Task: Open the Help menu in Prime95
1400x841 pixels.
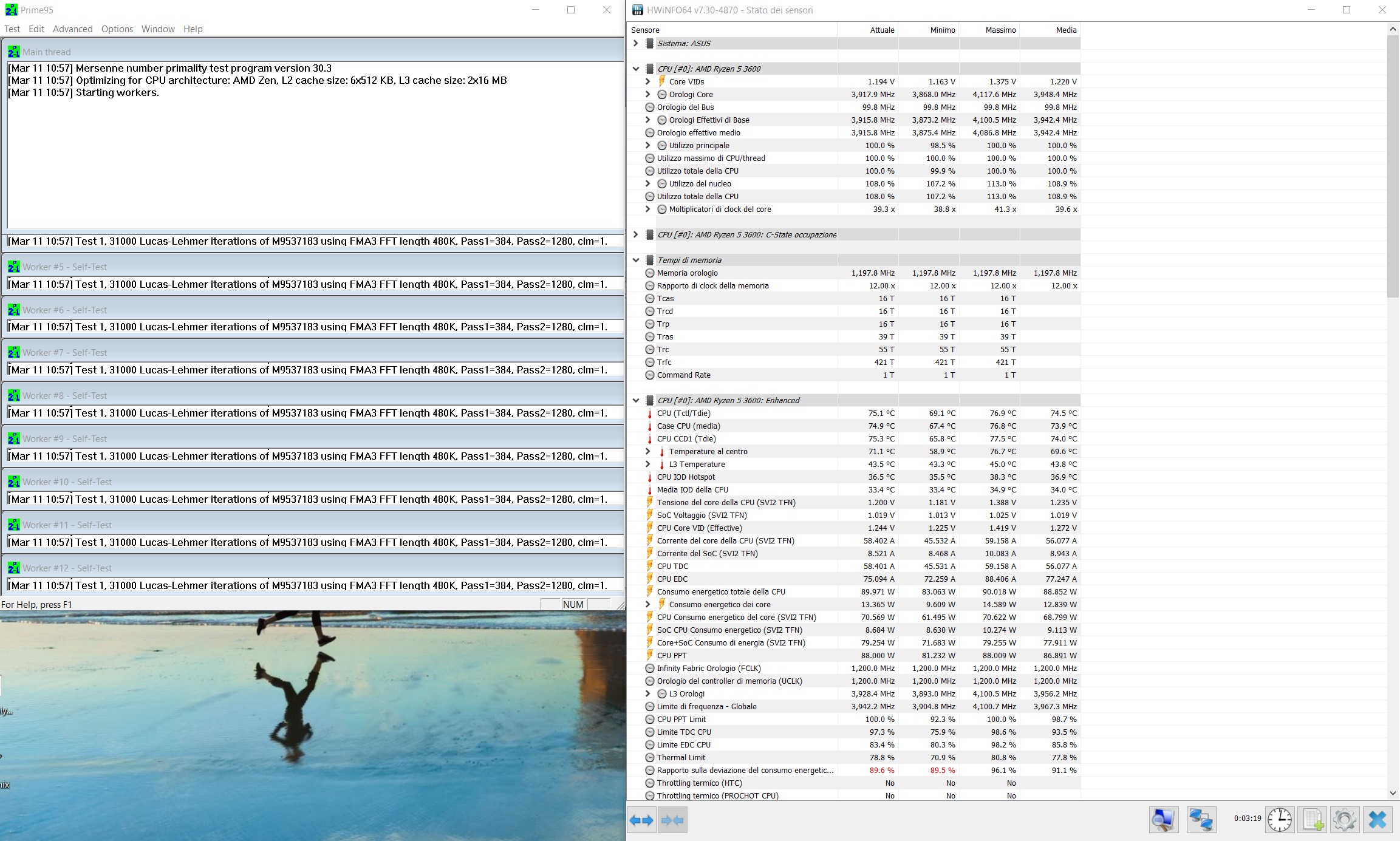Action: [193, 29]
